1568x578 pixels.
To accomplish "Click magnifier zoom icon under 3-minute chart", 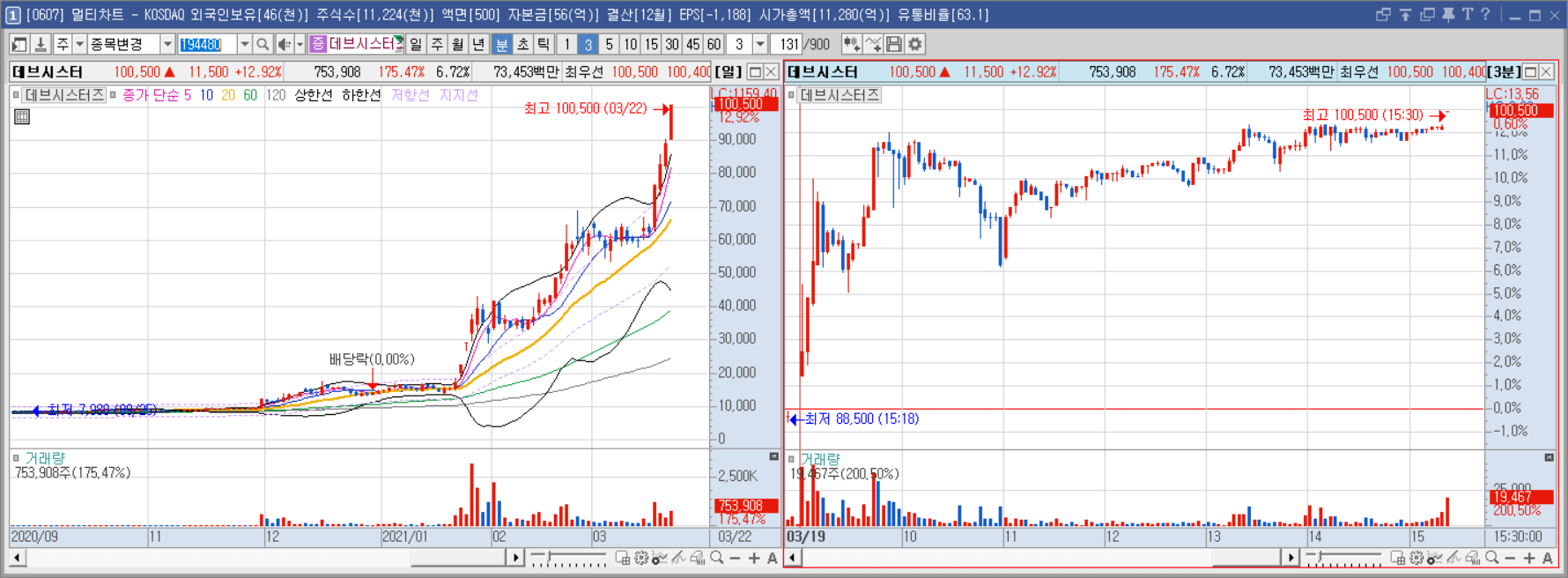I will pyautogui.click(x=1491, y=558).
